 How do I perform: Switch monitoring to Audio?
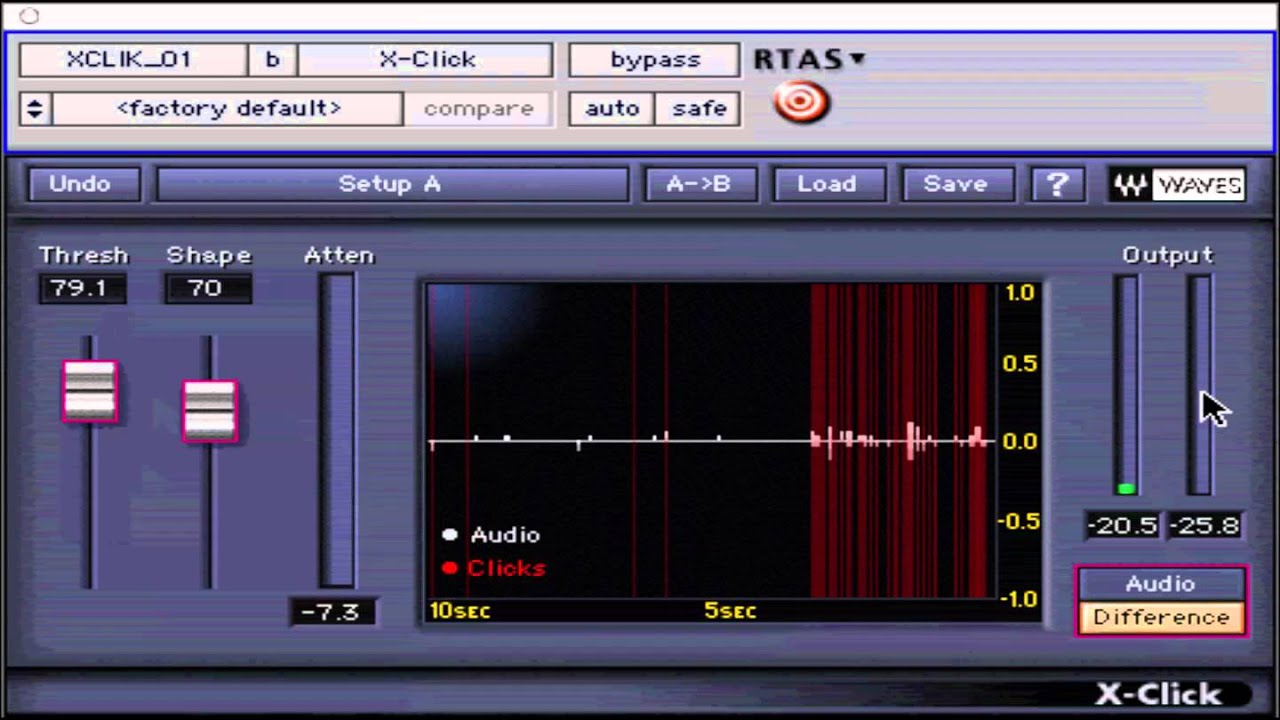[x=1161, y=584]
